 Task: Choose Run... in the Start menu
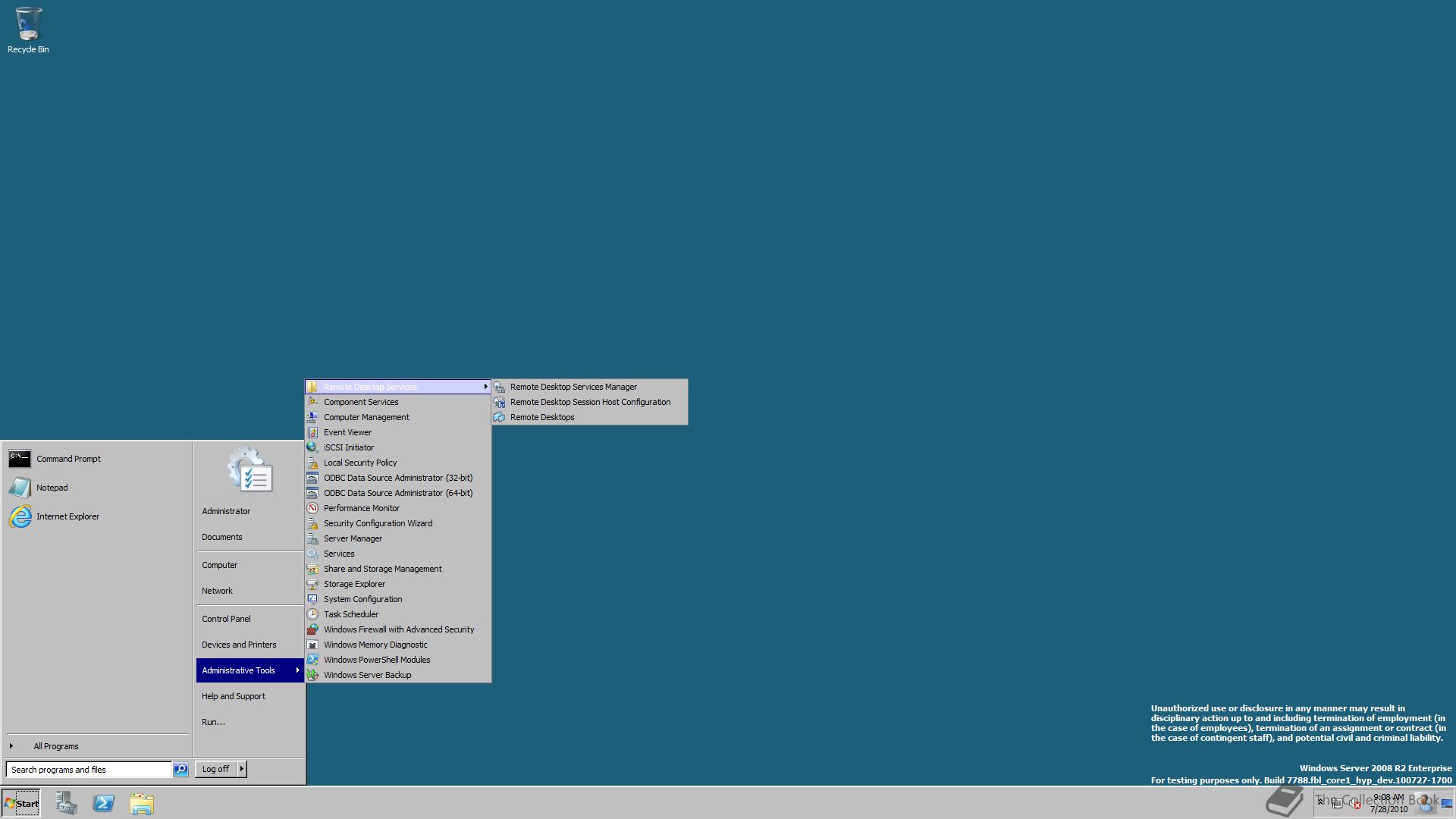click(x=214, y=722)
